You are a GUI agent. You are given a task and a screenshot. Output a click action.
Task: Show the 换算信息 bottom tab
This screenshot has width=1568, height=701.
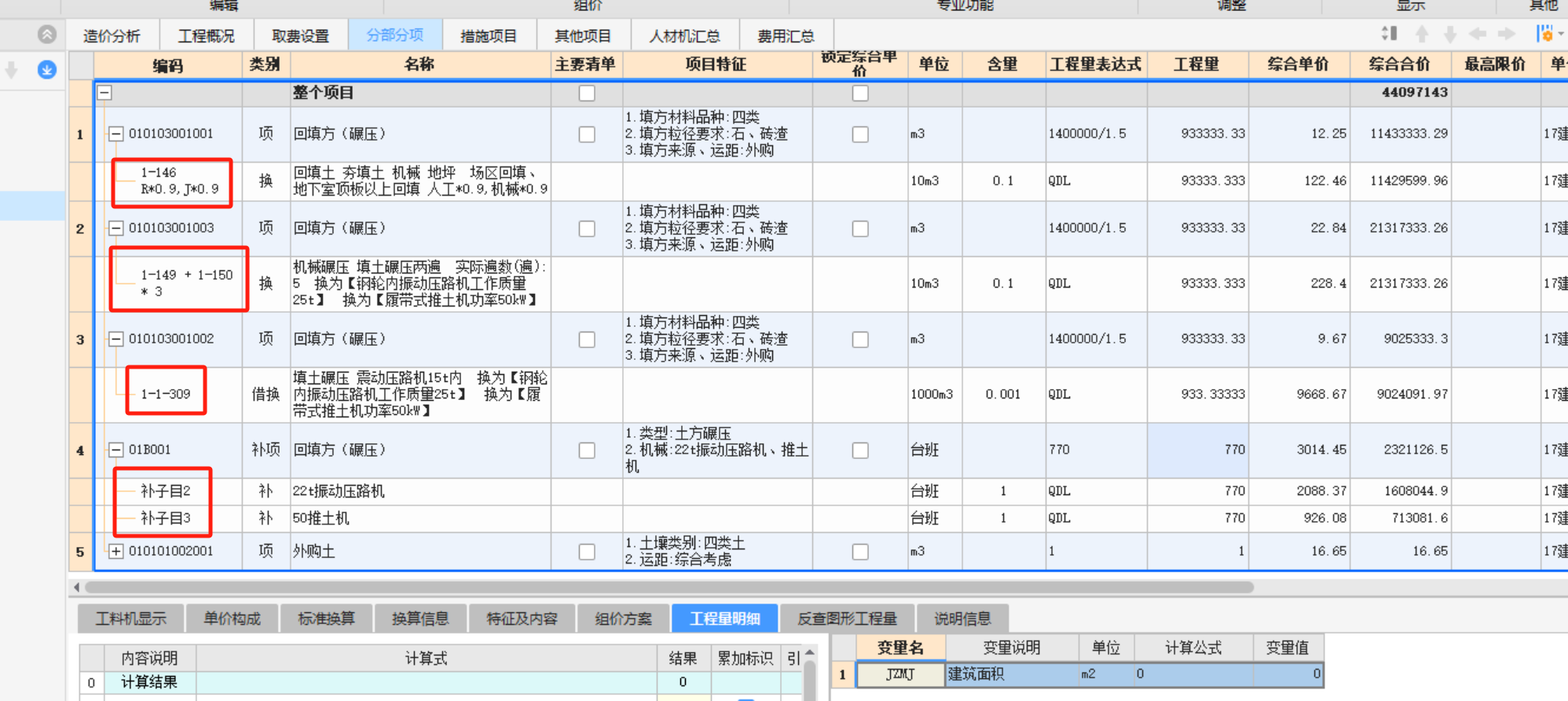click(420, 618)
